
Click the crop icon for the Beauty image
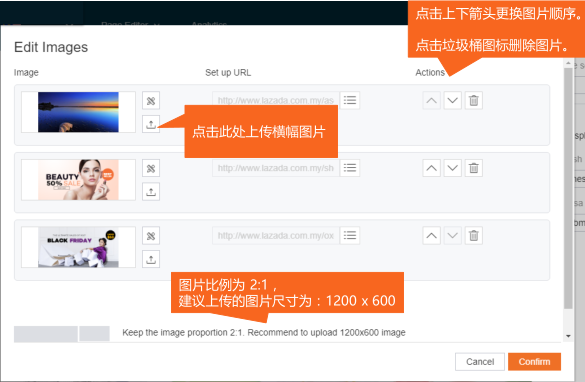151,168
